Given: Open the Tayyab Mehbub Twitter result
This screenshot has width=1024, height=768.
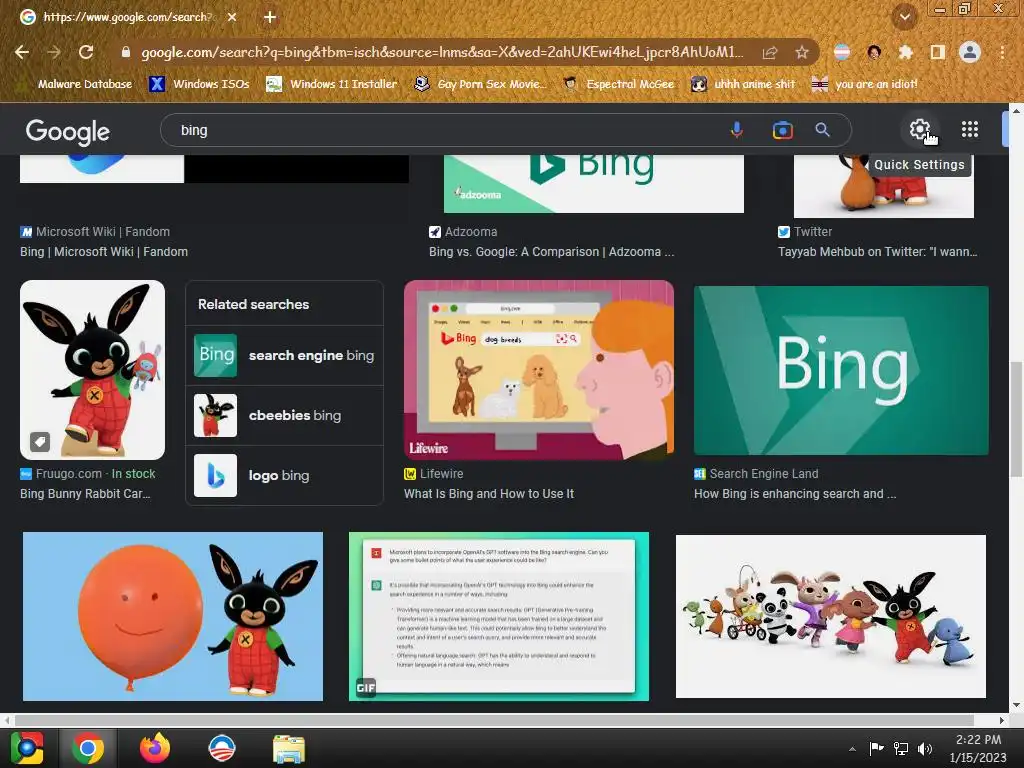Looking at the screenshot, I should click(877, 251).
